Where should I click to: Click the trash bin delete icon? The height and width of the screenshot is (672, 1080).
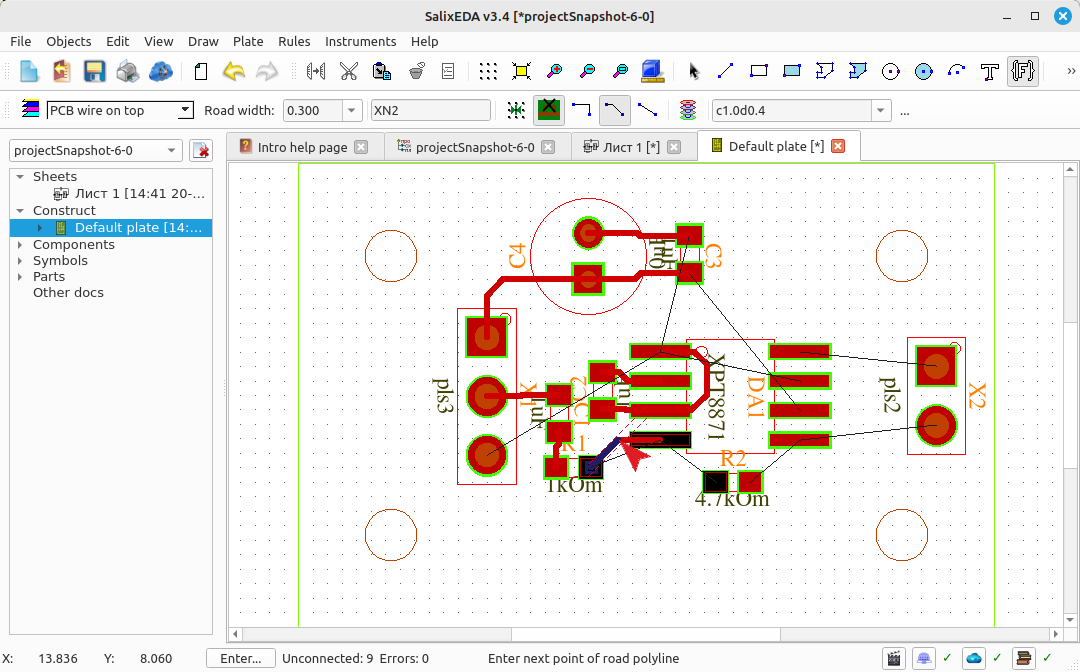point(416,71)
